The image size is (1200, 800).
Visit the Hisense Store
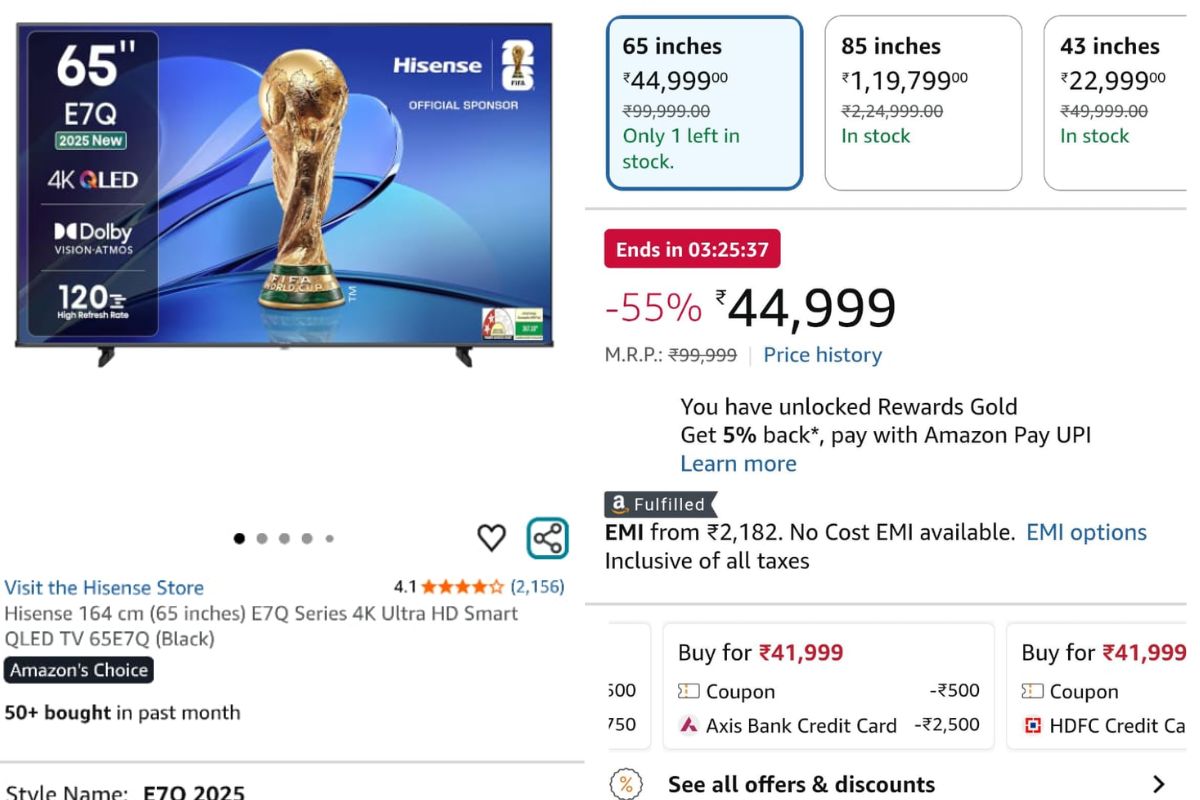click(x=104, y=587)
